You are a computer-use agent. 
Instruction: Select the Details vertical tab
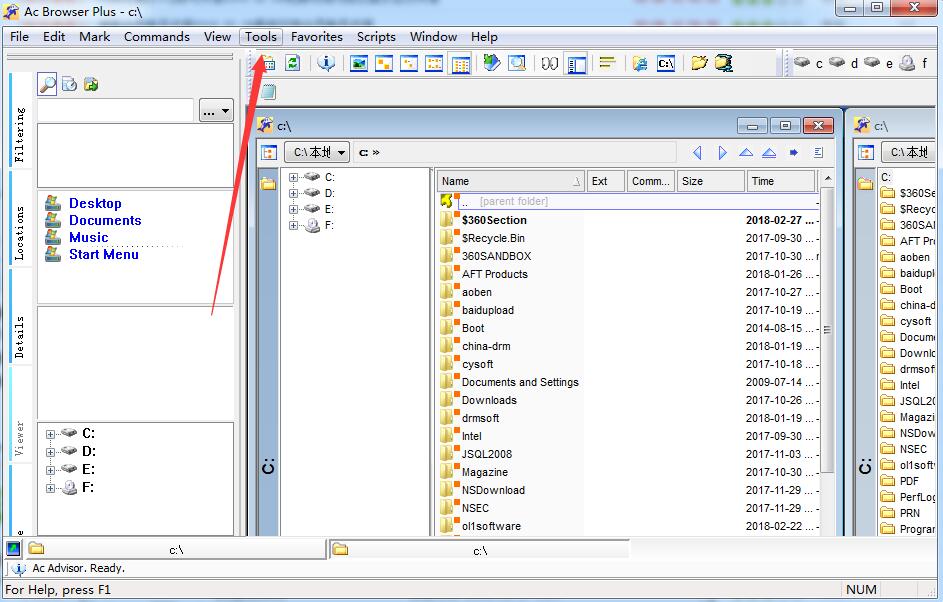click(x=20, y=317)
